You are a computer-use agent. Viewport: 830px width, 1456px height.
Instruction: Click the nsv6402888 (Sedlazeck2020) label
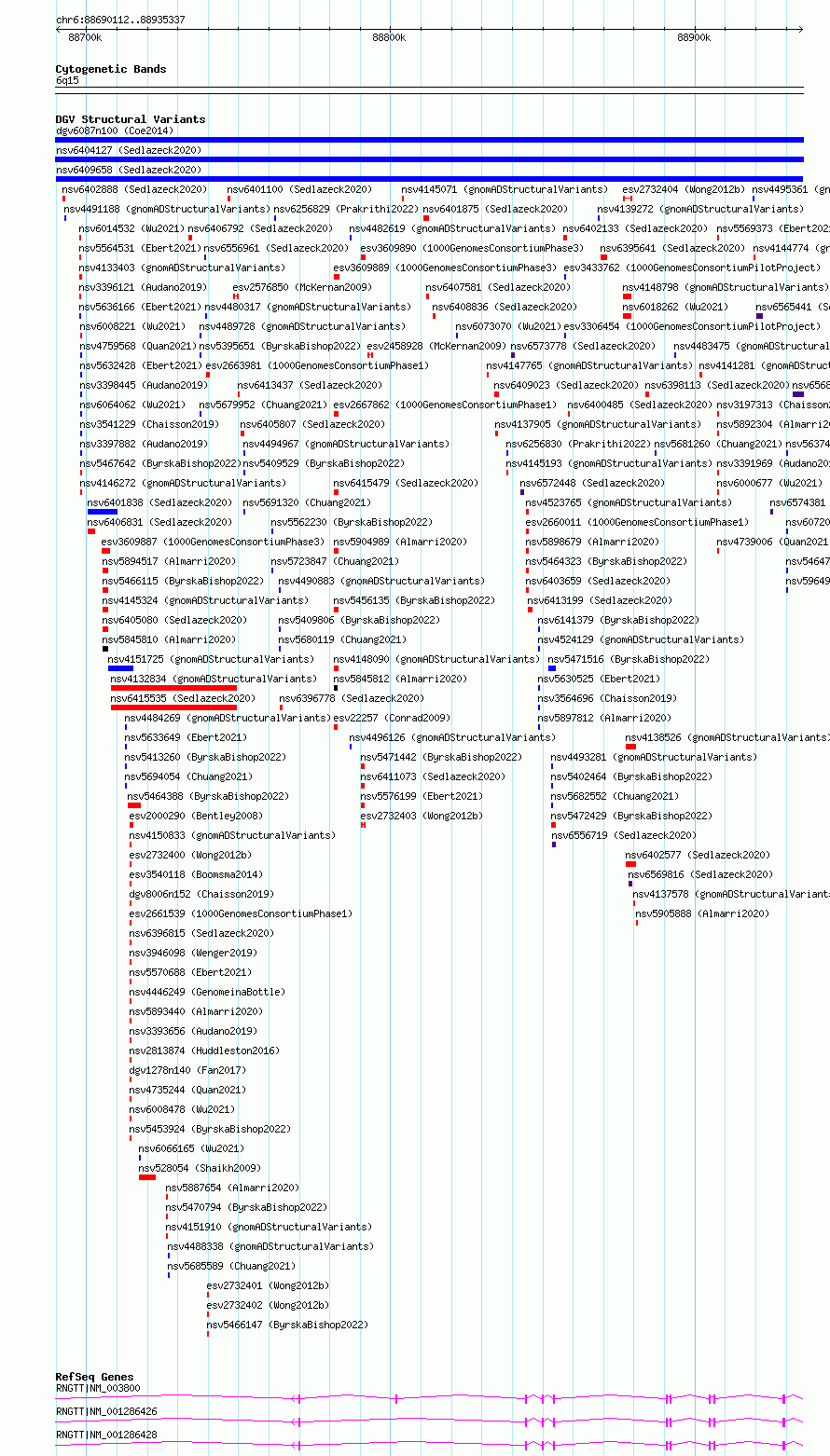[134, 189]
